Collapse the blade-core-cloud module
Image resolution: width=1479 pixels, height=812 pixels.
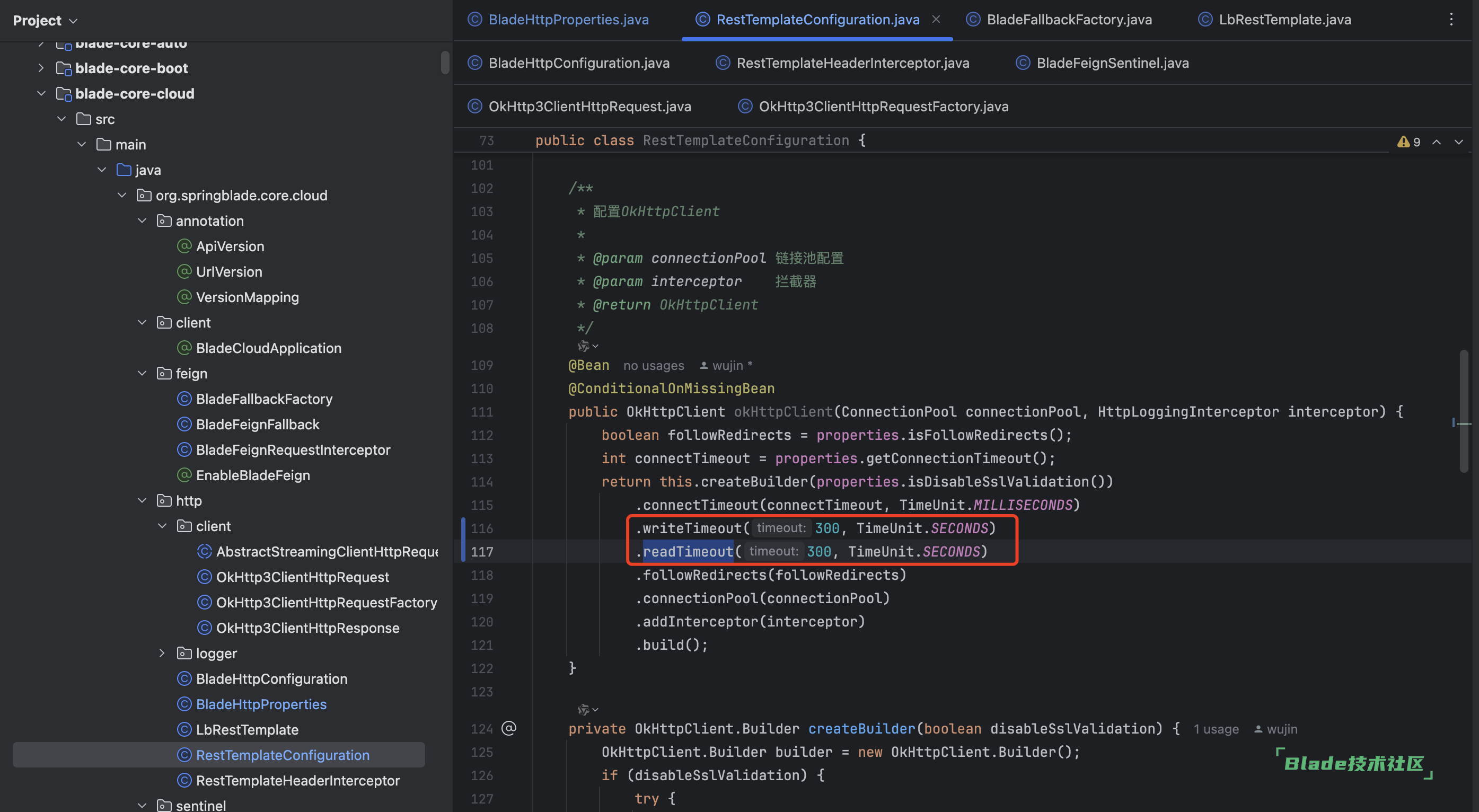point(41,93)
